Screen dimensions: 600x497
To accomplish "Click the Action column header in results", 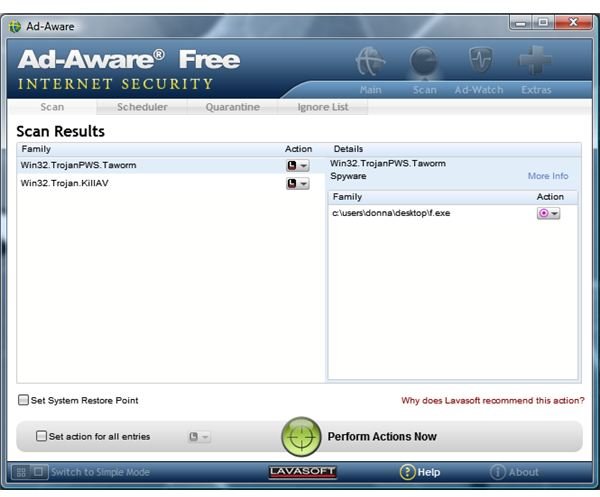I will point(298,149).
